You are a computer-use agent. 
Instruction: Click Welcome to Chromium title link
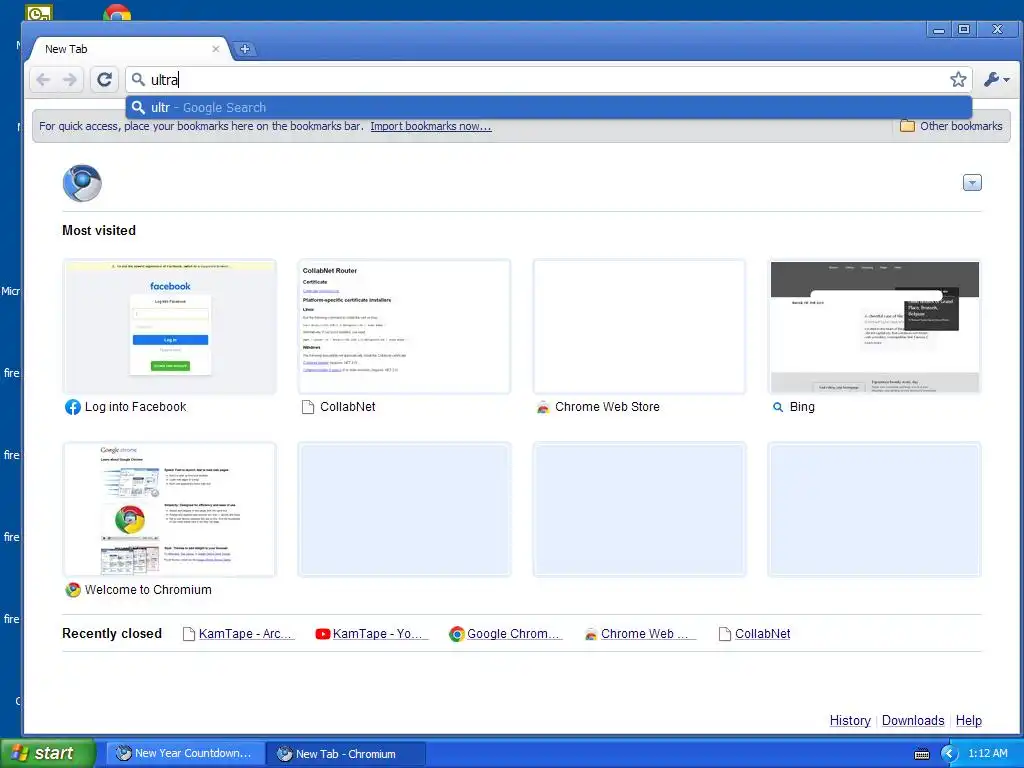tap(148, 590)
